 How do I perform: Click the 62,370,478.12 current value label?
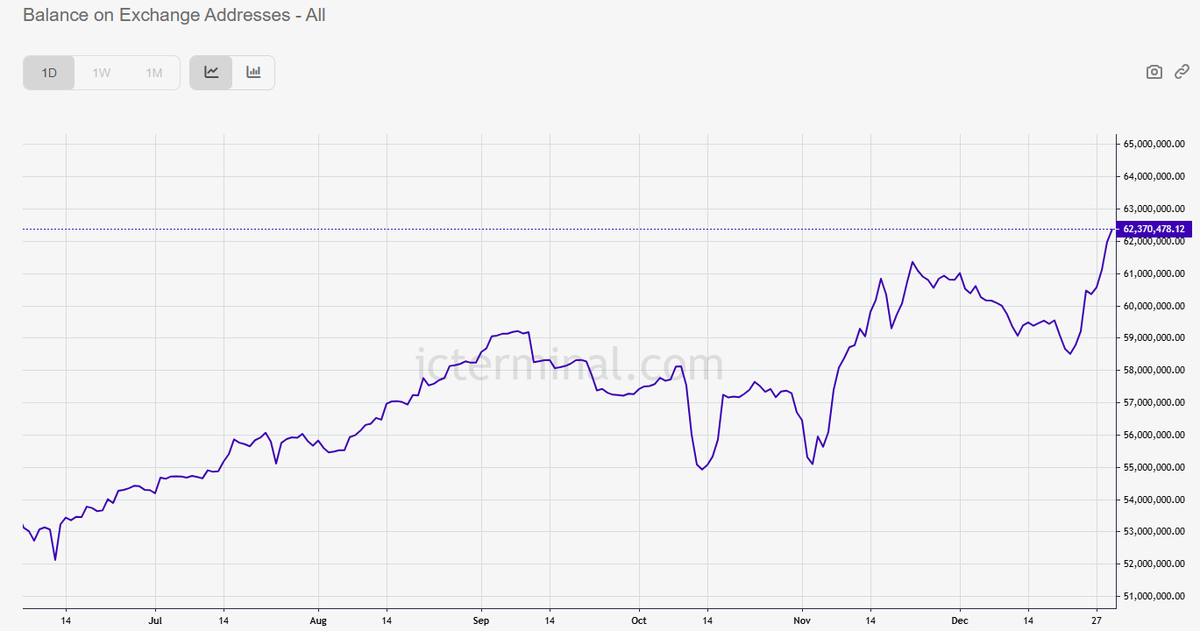click(x=1154, y=229)
